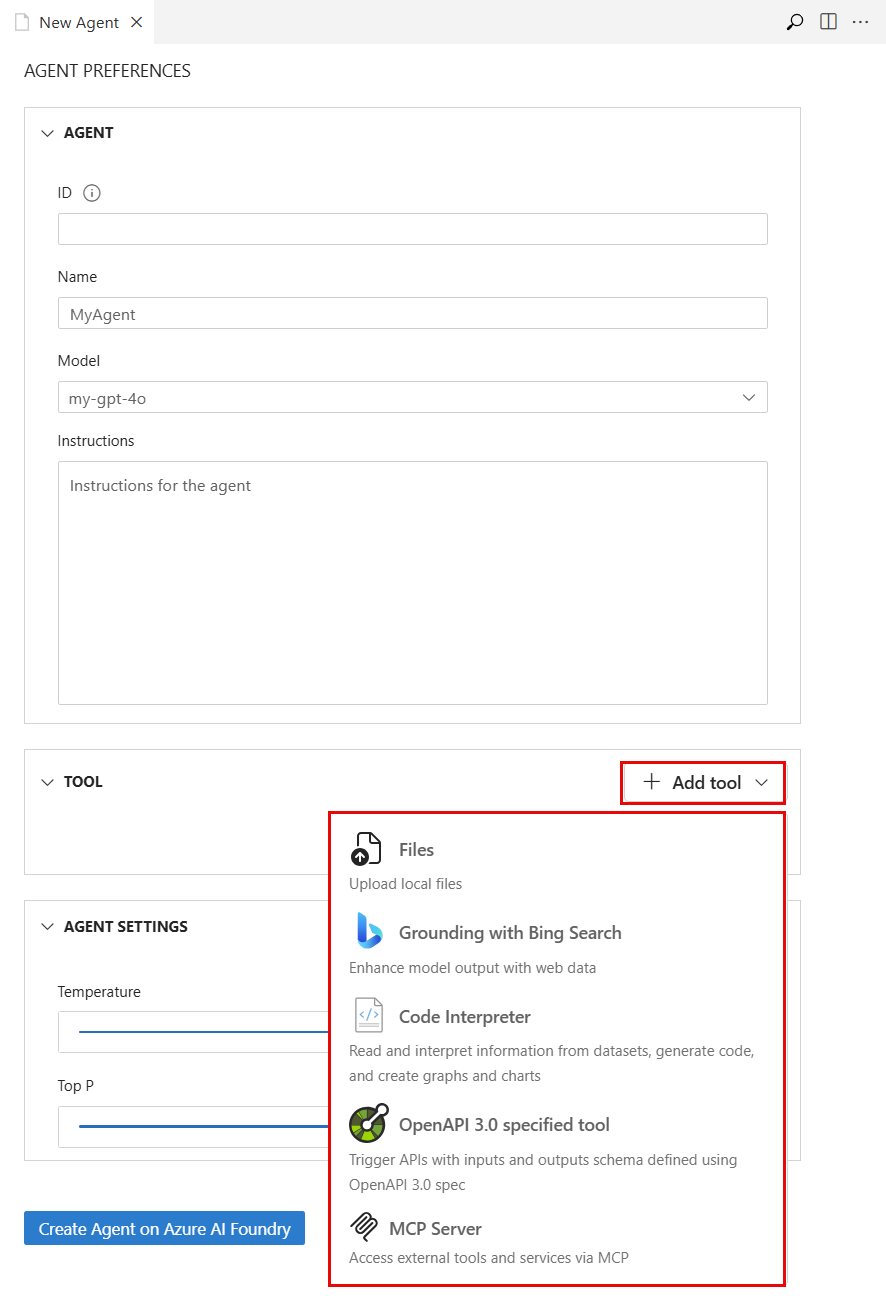Click the Top P label
Screen dimensions: 886x1309
[76, 1086]
